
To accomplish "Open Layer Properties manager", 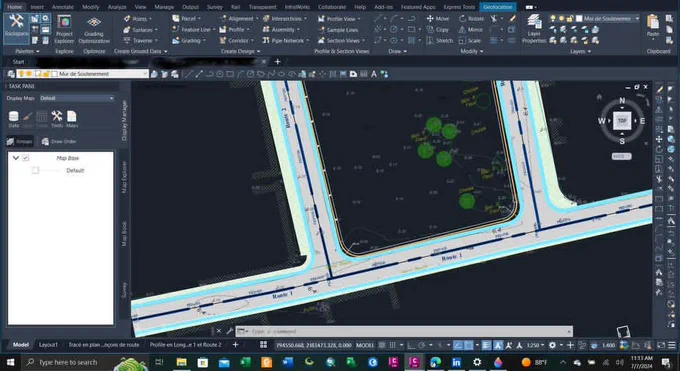I will (534, 29).
